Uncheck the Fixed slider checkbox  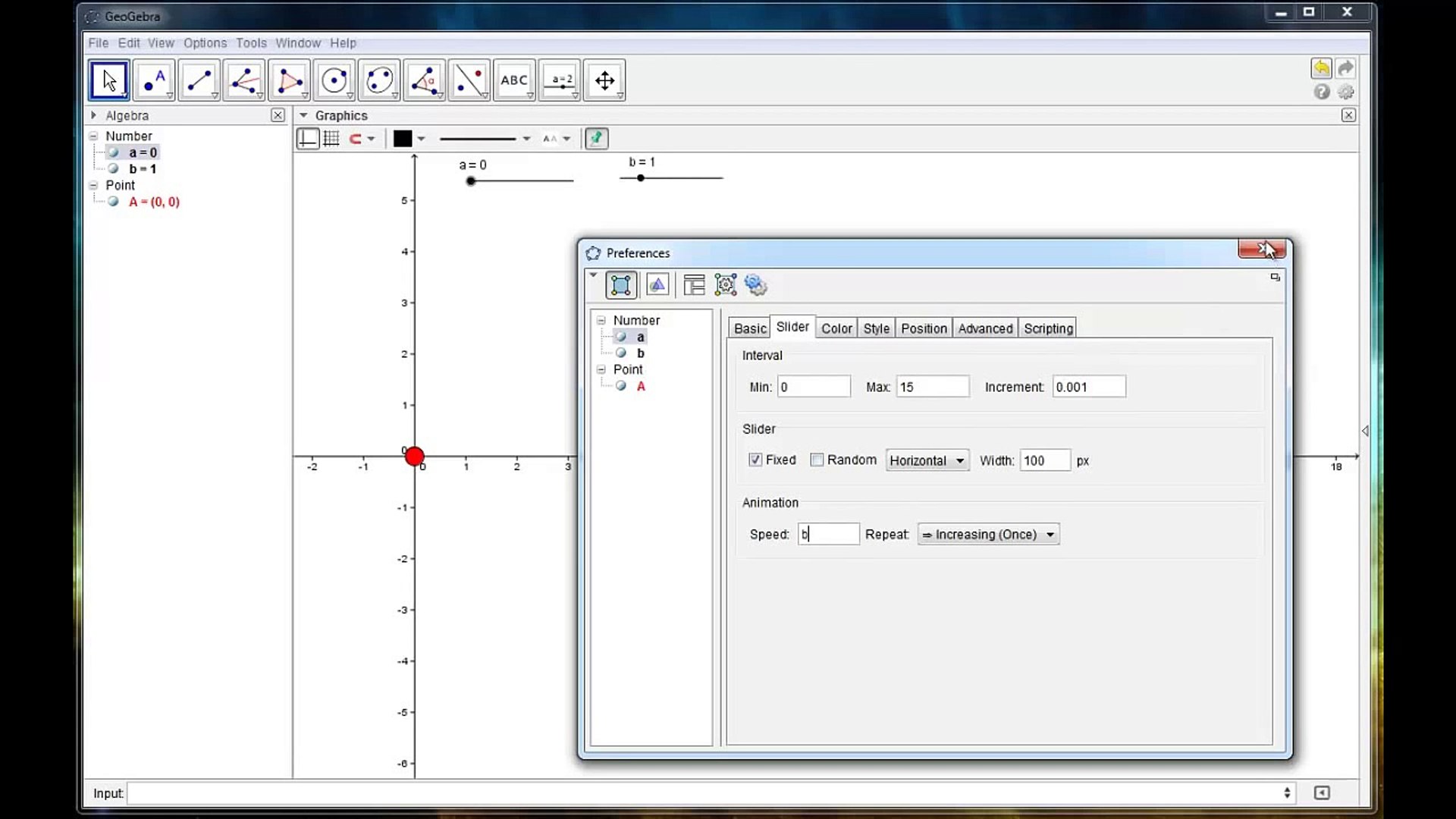tap(755, 460)
